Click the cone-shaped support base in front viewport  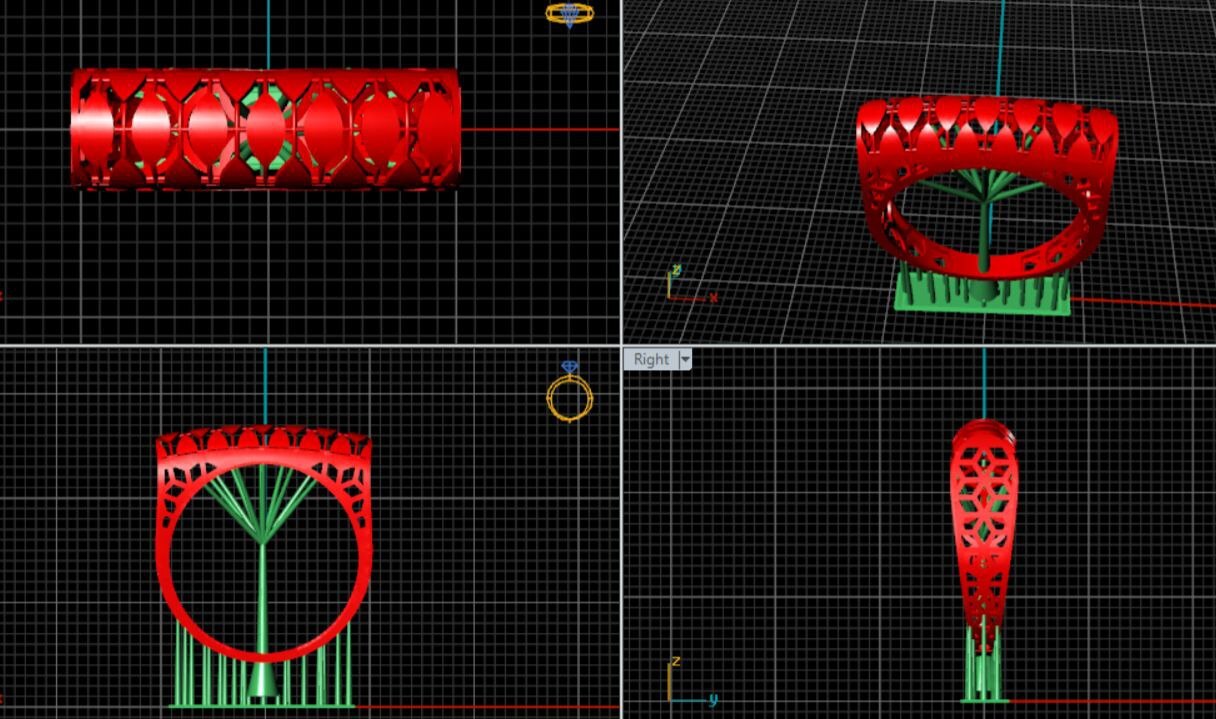[x=262, y=683]
